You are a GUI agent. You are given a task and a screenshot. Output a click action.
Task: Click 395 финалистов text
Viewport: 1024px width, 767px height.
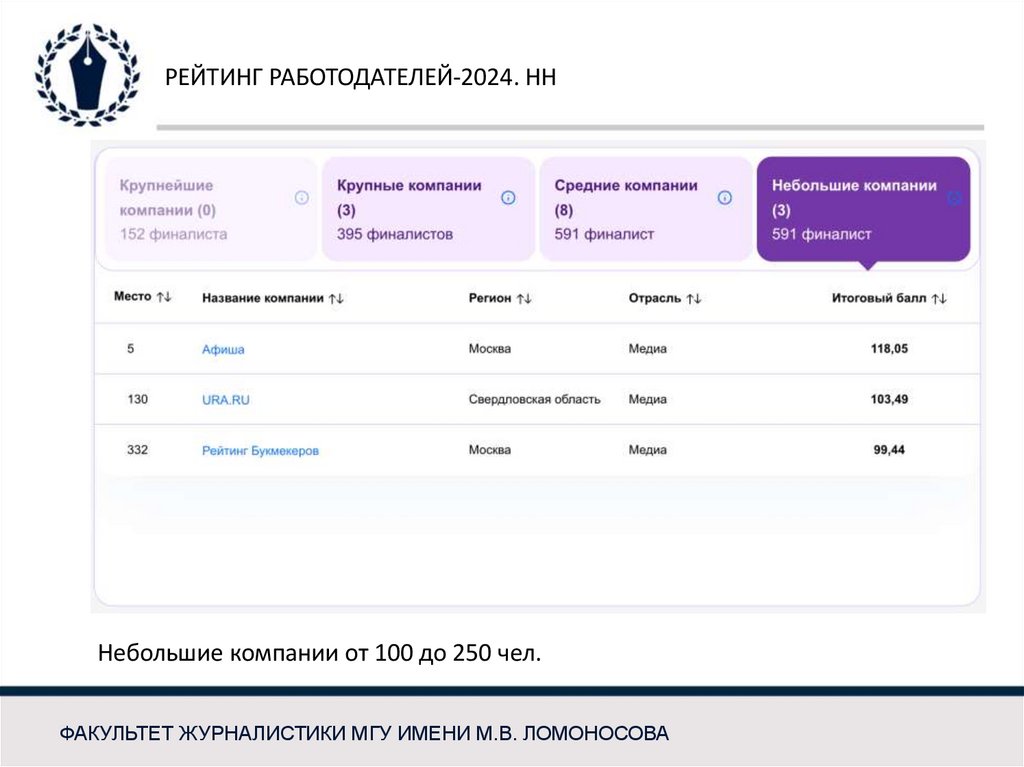(x=394, y=234)
